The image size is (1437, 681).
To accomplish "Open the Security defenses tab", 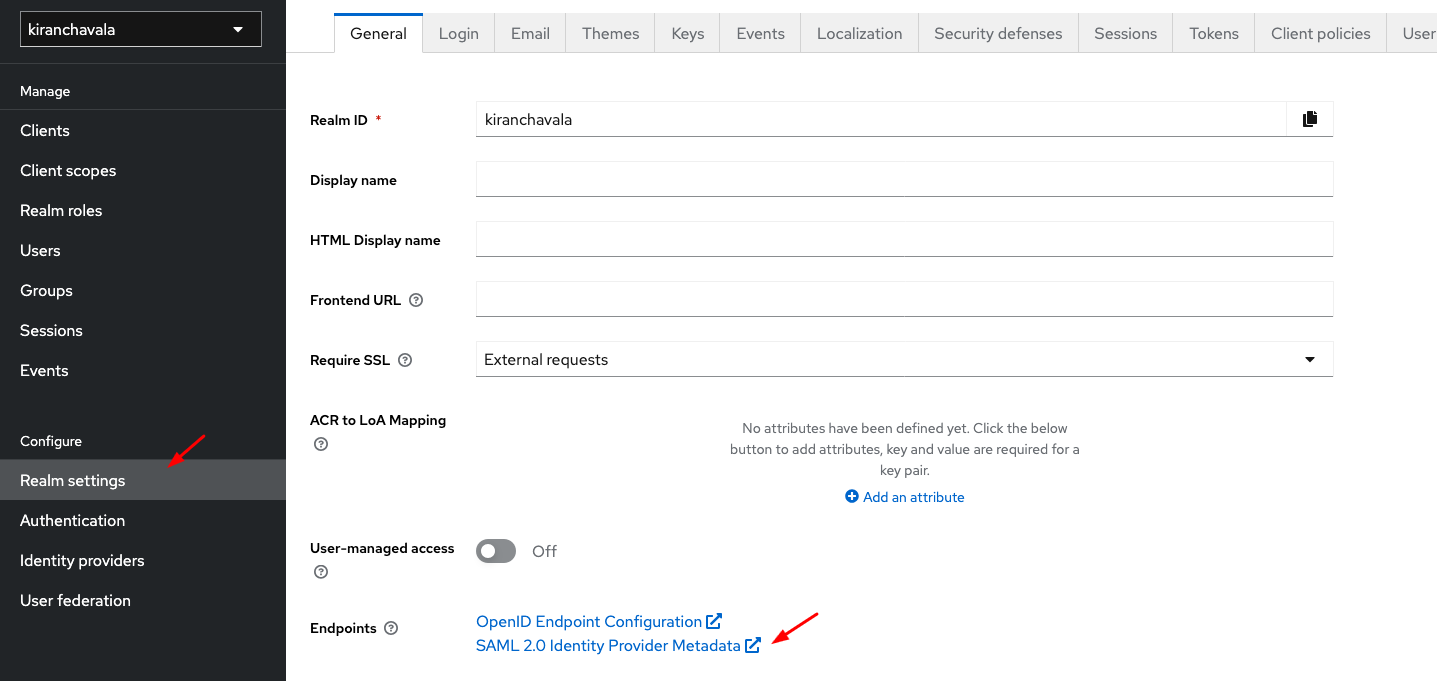I will 998,33.
